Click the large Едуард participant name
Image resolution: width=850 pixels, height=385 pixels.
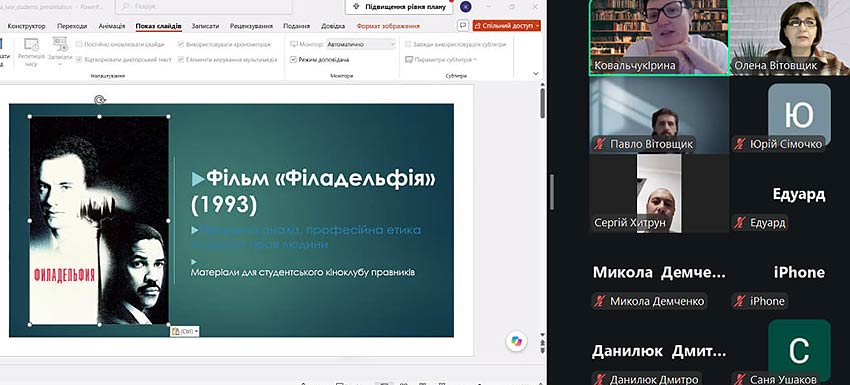pyautogui.click(x=799, y=194)
